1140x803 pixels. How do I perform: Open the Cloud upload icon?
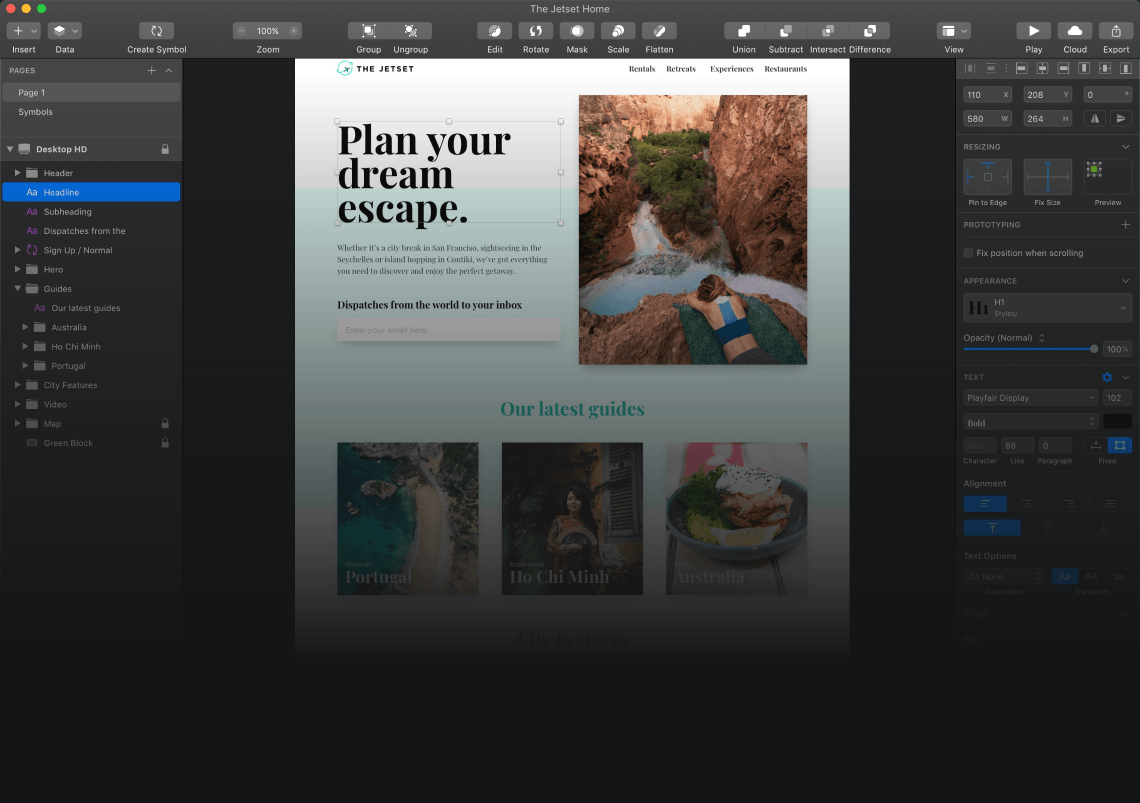[1075, 31]
